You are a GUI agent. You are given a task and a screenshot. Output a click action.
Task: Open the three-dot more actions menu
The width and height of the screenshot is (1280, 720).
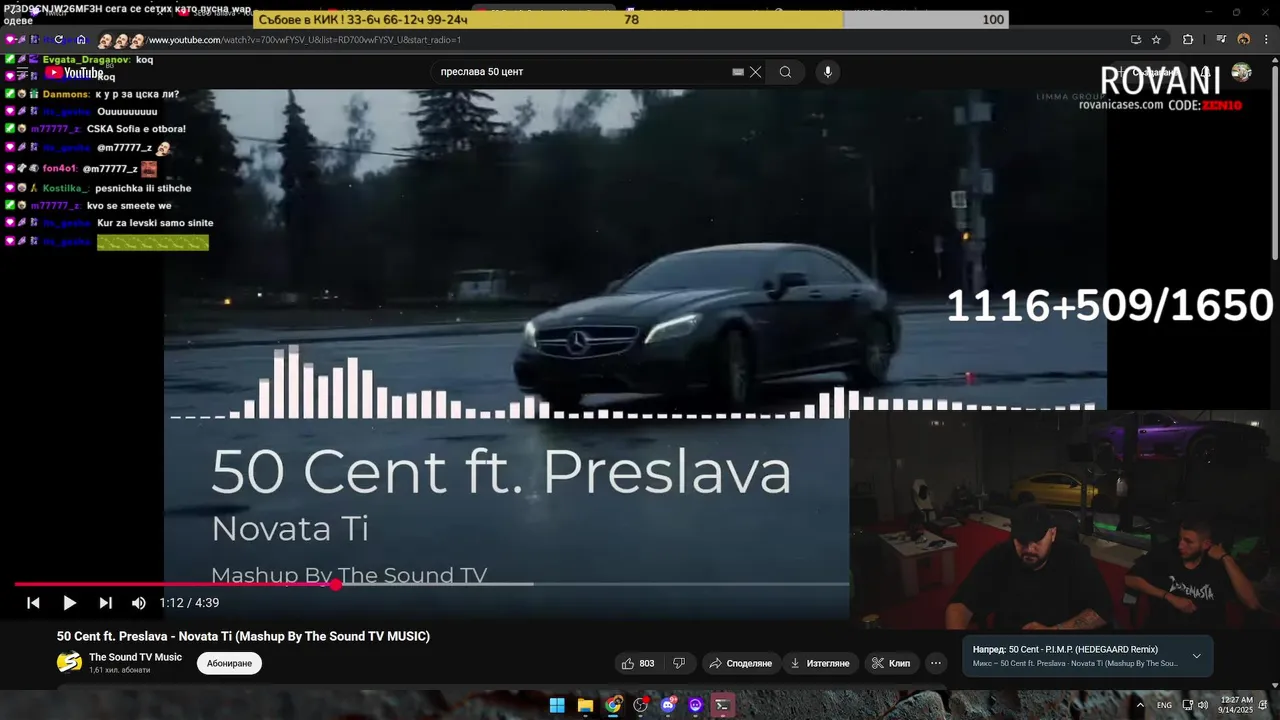936,663
